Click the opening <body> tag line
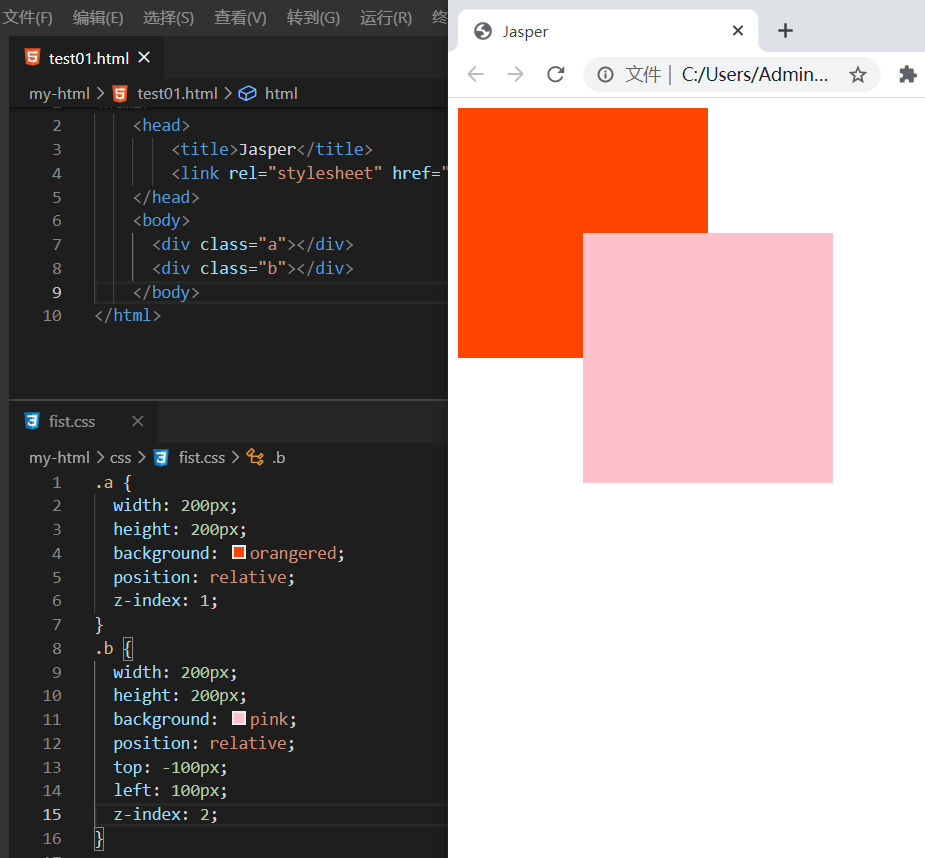This screenshot has height=858, width=925. pyautogui.click(x=162, y=221)
